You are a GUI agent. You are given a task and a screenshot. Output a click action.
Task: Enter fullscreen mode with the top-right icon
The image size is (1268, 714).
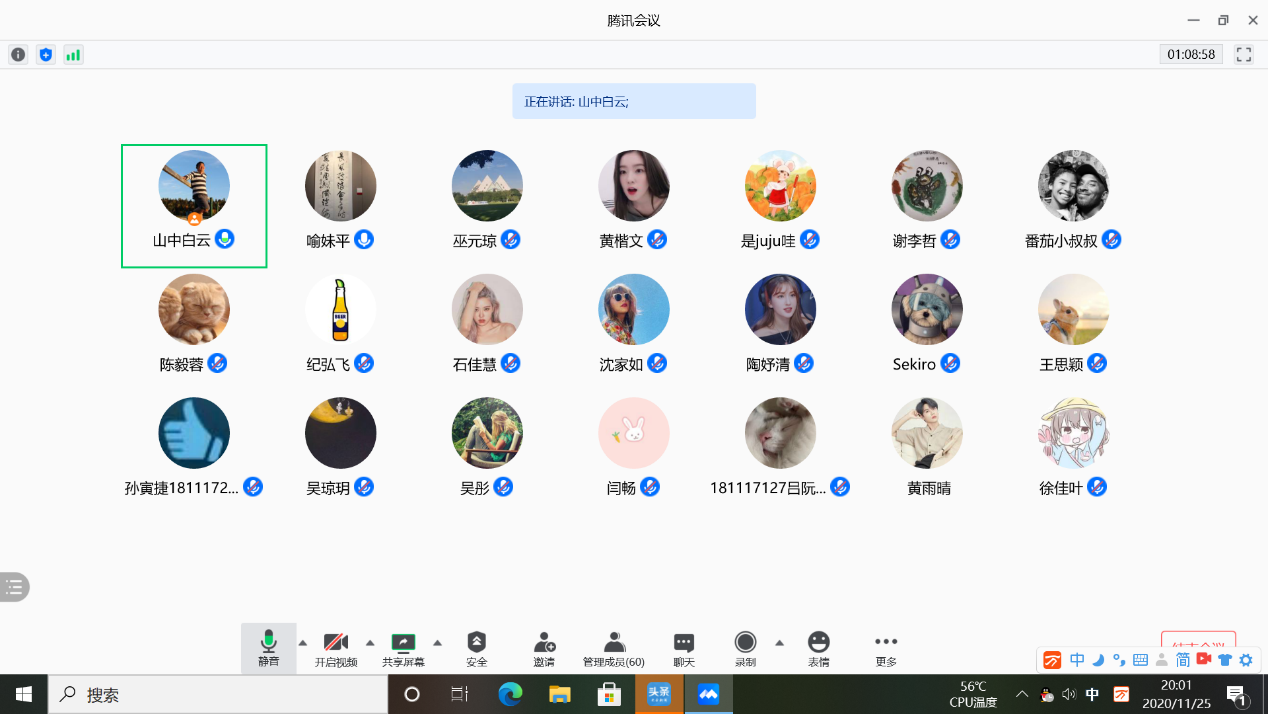pyautogui.click(x=1244, y=55)
